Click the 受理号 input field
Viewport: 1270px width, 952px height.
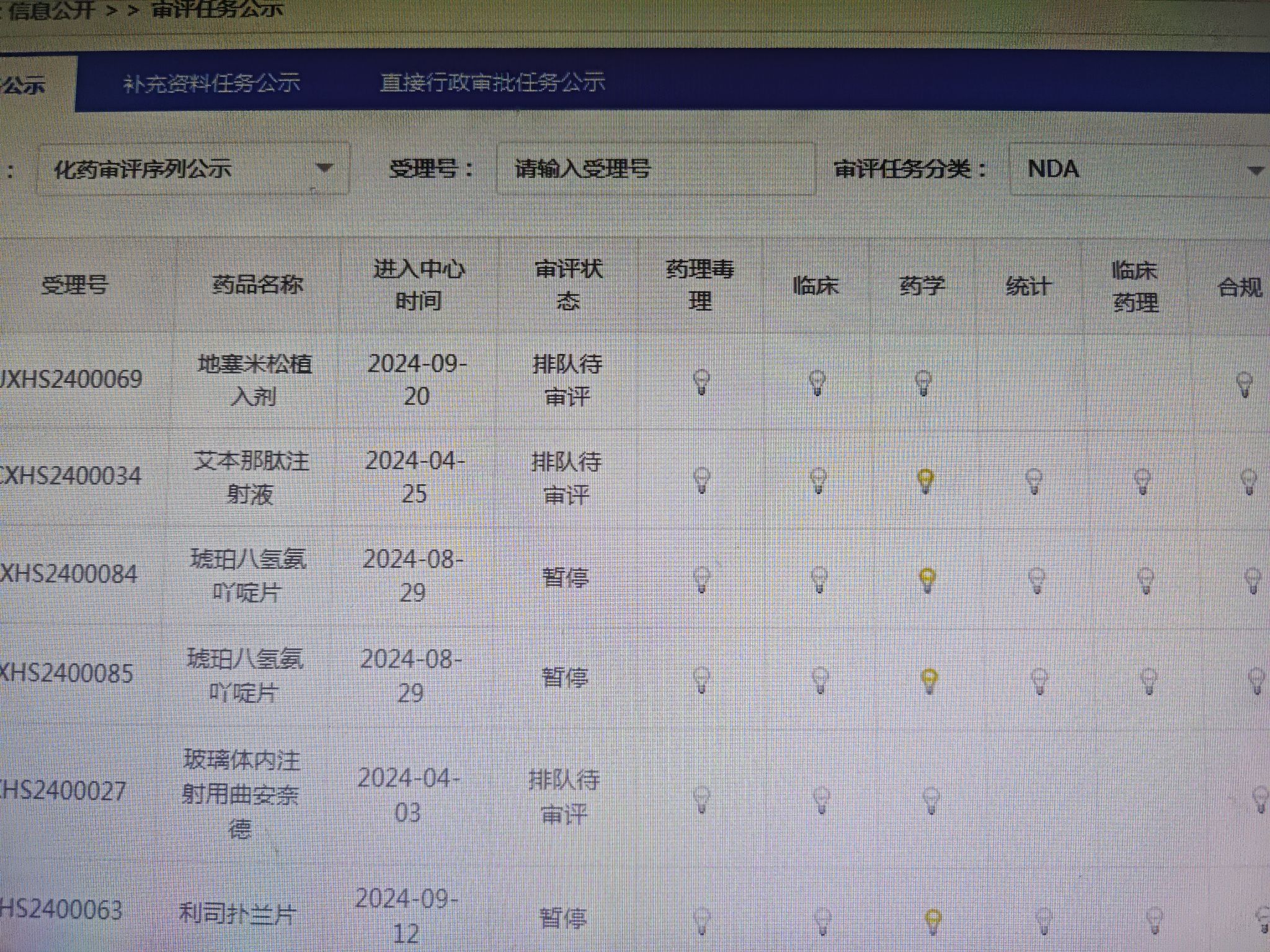click(655, 169)
